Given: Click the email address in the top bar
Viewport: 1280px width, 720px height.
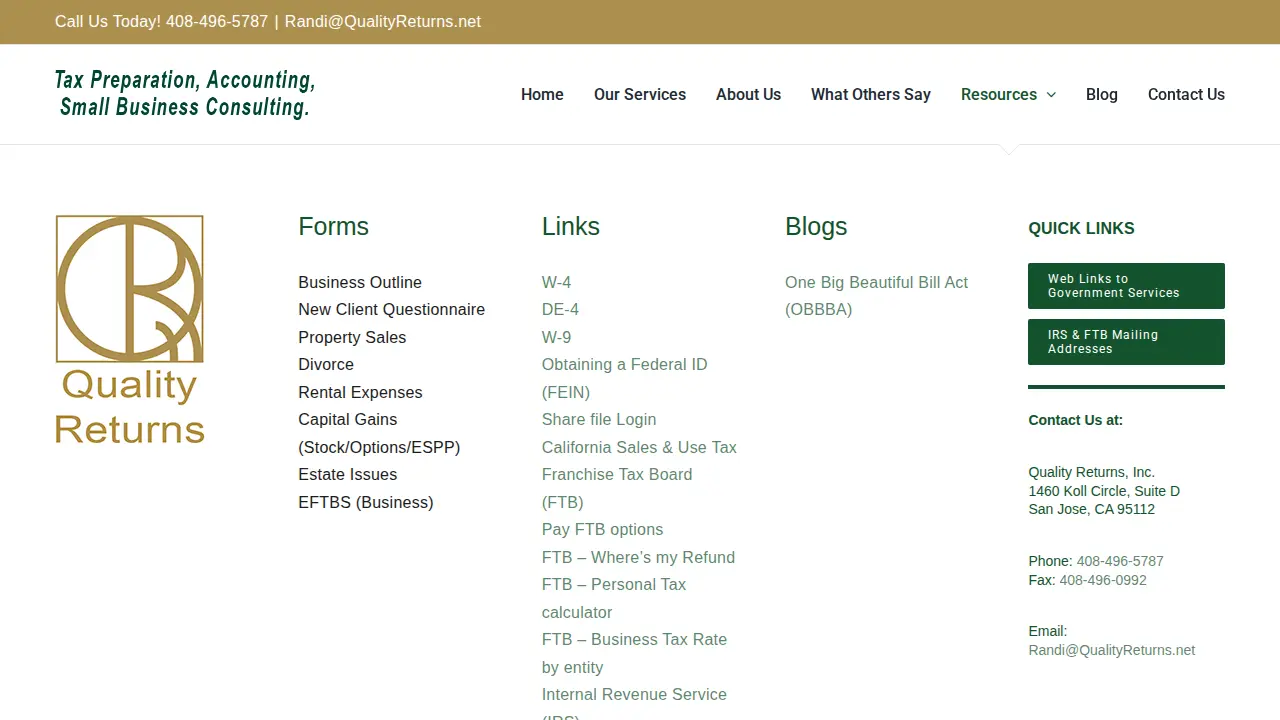Looking at the screenshot, I should click(x=383, y=22).
